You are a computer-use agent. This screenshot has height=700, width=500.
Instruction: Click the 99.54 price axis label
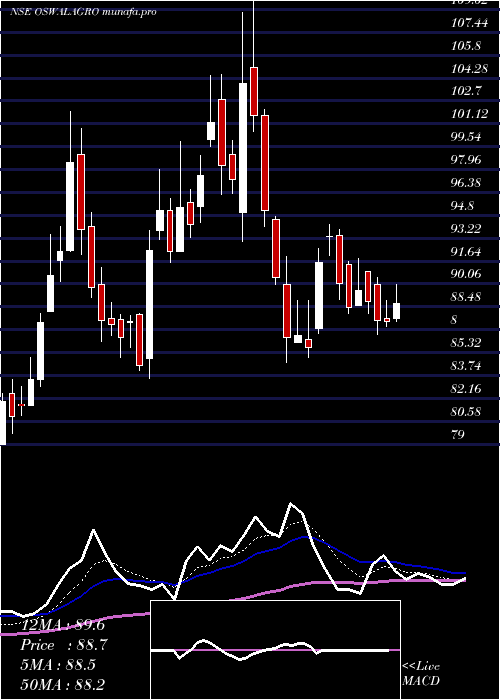466,137
